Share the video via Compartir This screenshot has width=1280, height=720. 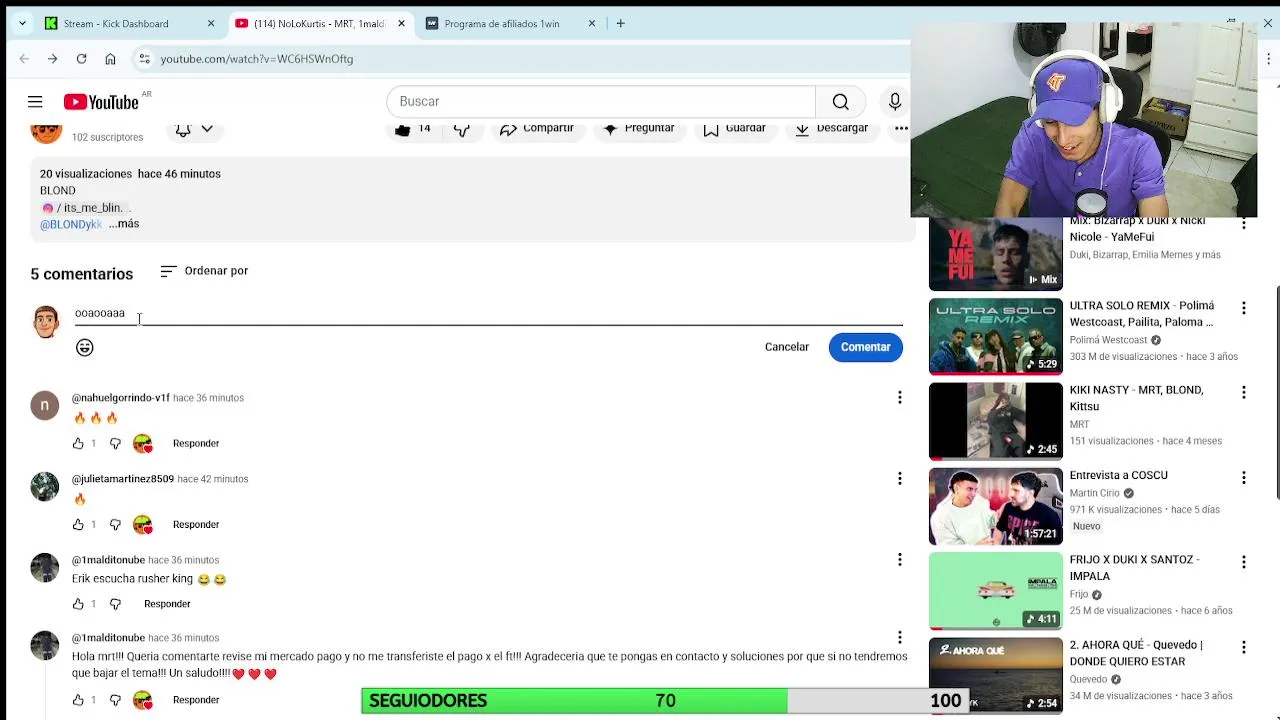tap(537, 129)
